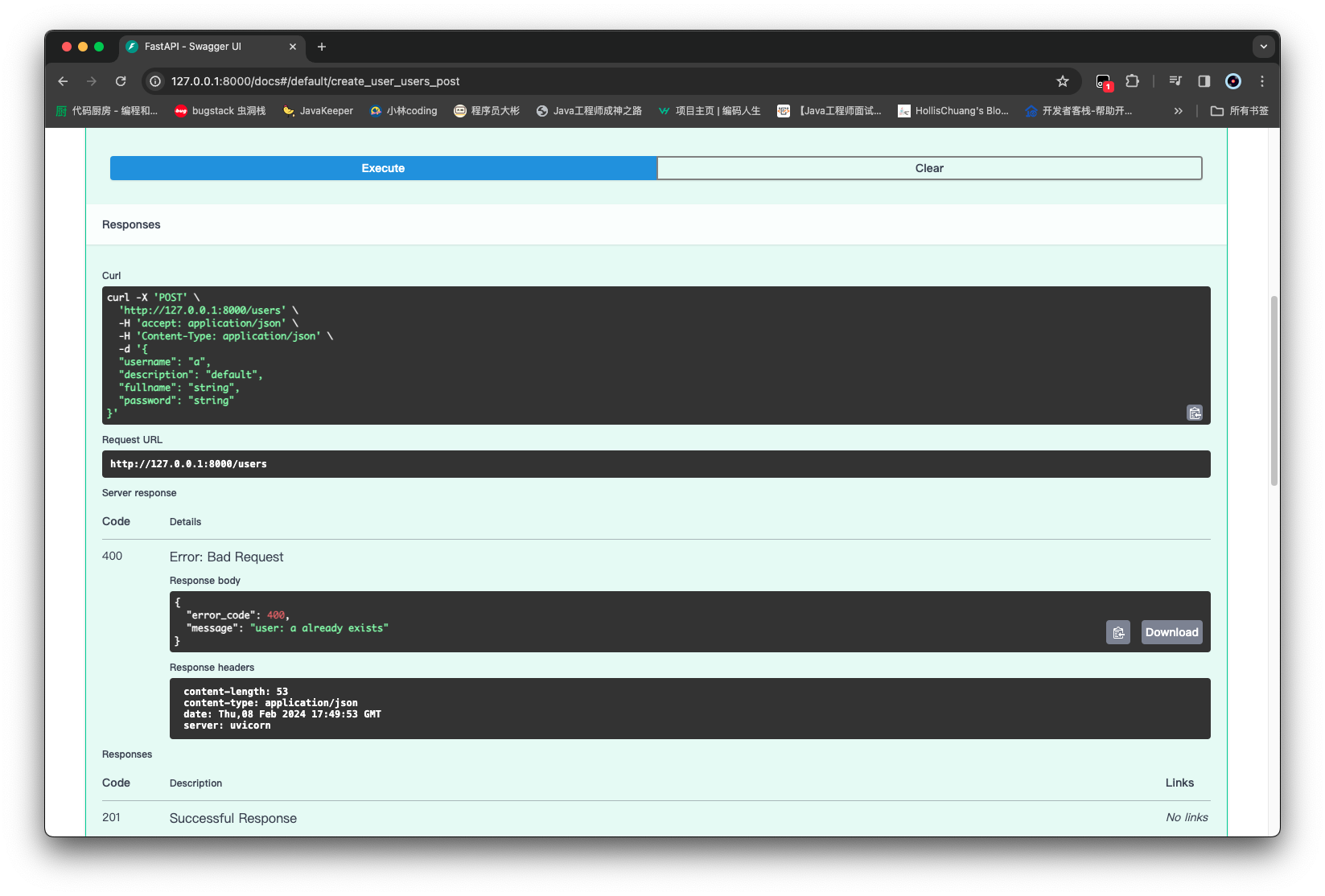
Task: Open the tab search dropdown arrow
Action: coord(1264,47)
